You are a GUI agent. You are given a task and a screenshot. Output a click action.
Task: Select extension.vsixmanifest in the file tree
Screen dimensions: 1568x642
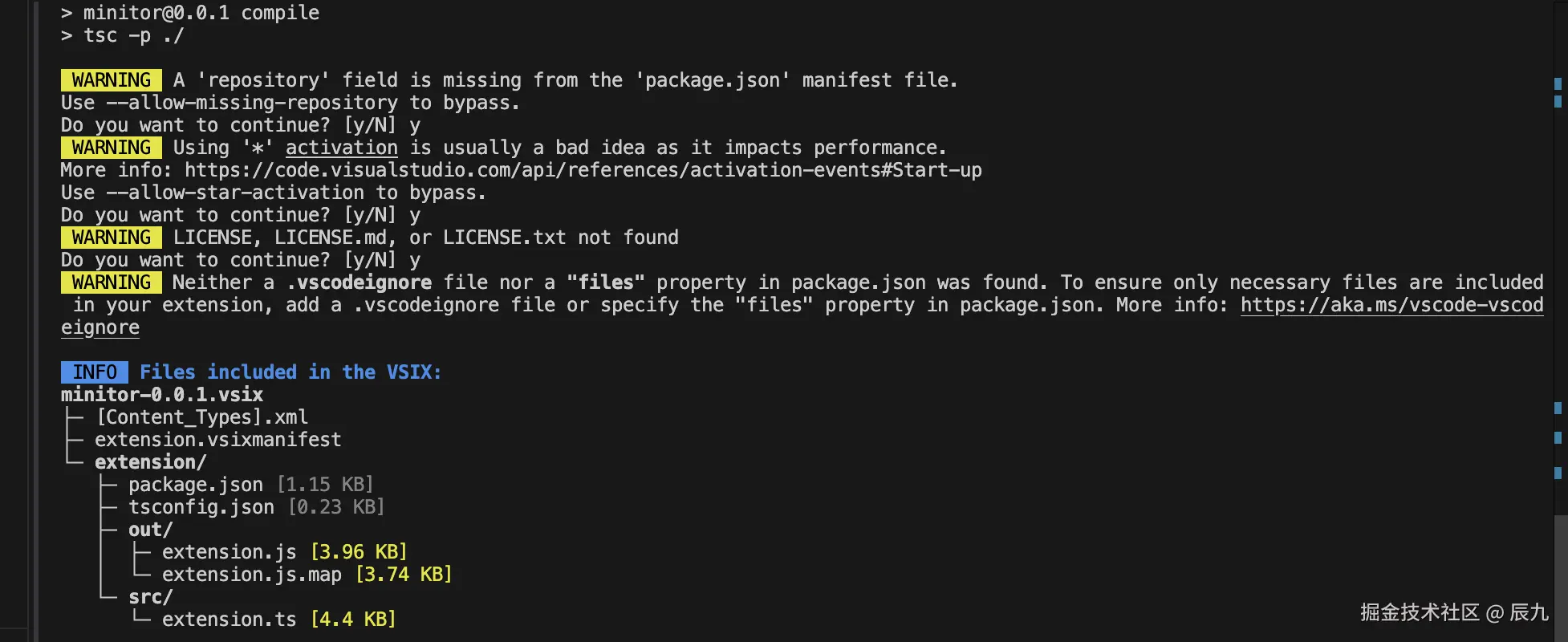tap(217, 440)
